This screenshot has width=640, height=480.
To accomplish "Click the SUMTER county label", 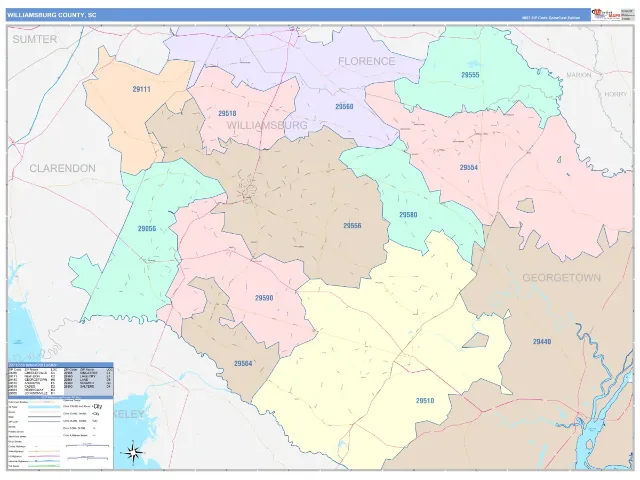I will pyautogui.click(x=35, y=40).
